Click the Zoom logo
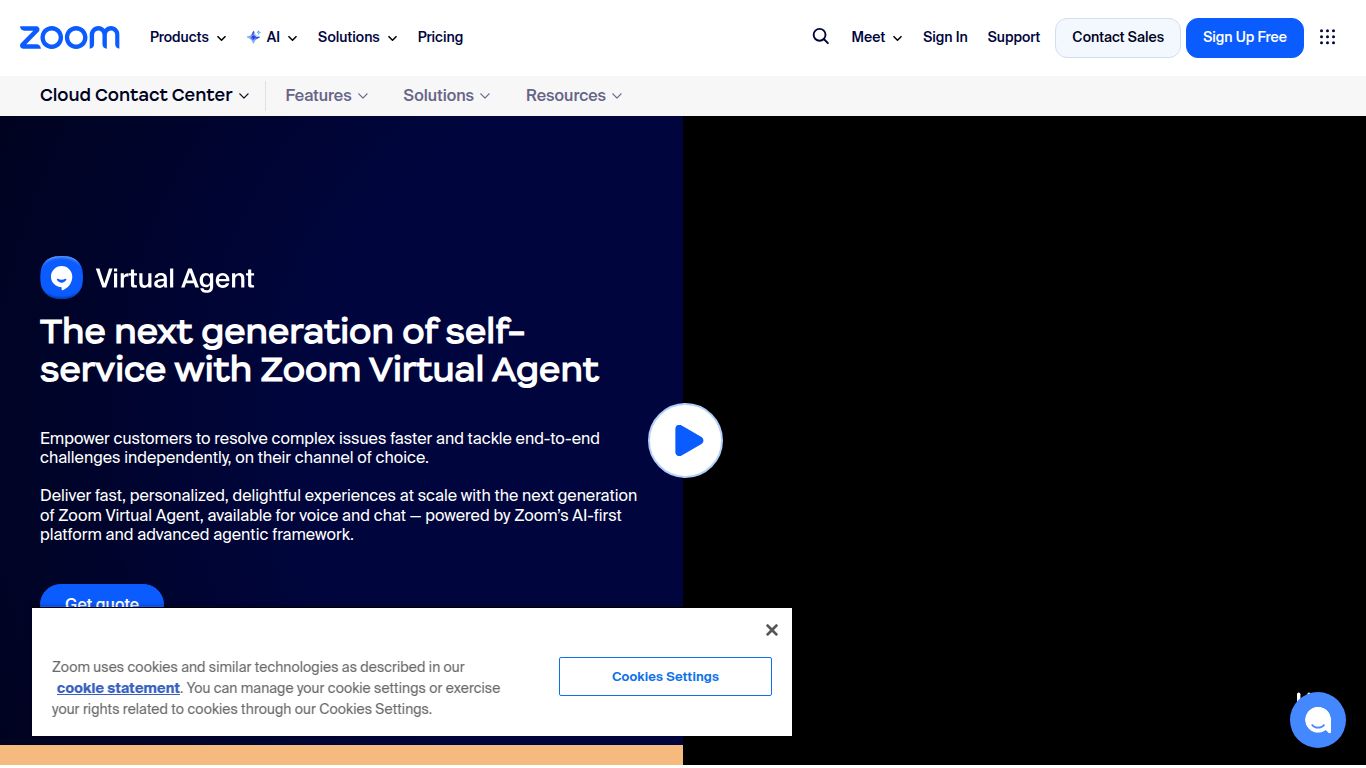The width and height of the screenshot is (1366, 768). click(69, 37)
